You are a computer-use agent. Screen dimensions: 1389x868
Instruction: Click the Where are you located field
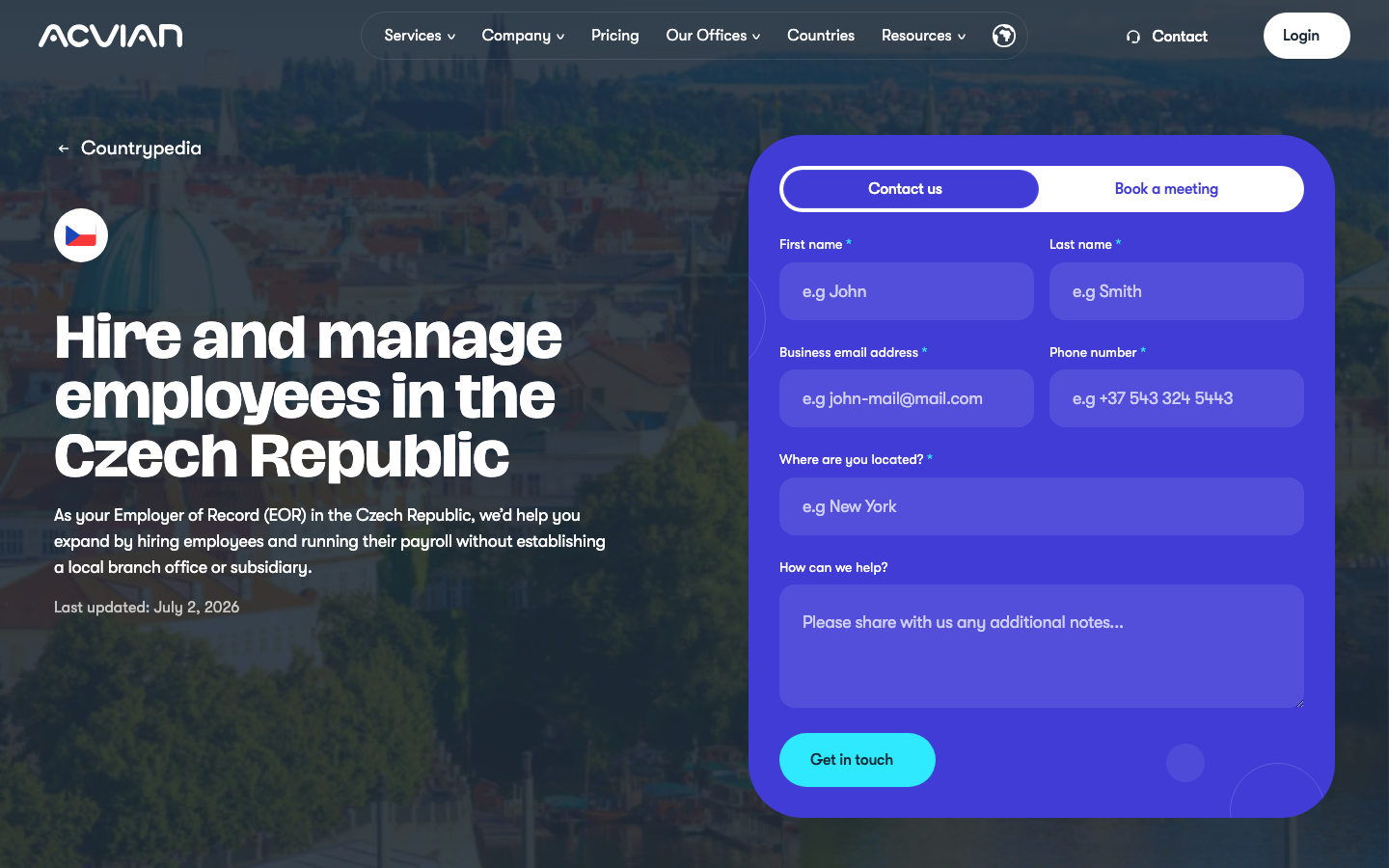click(x=1042, y=506)
